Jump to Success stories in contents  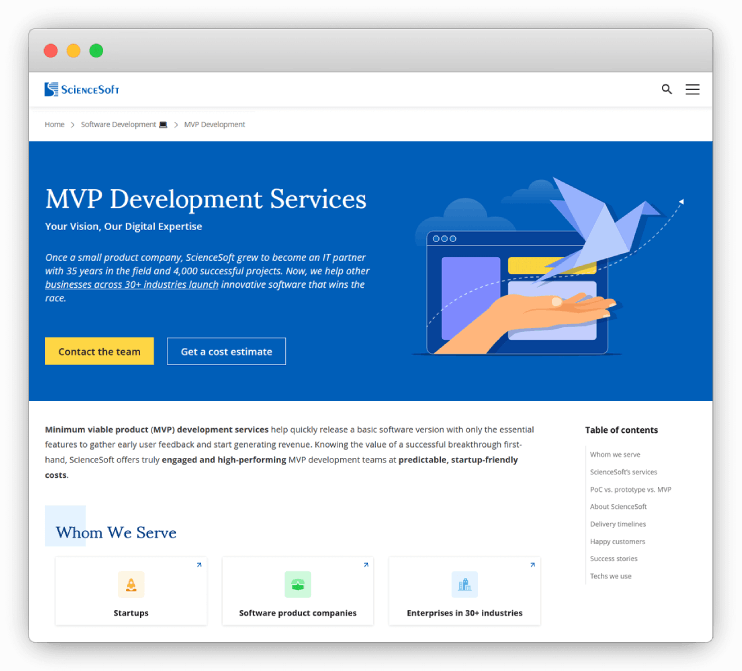613,558
